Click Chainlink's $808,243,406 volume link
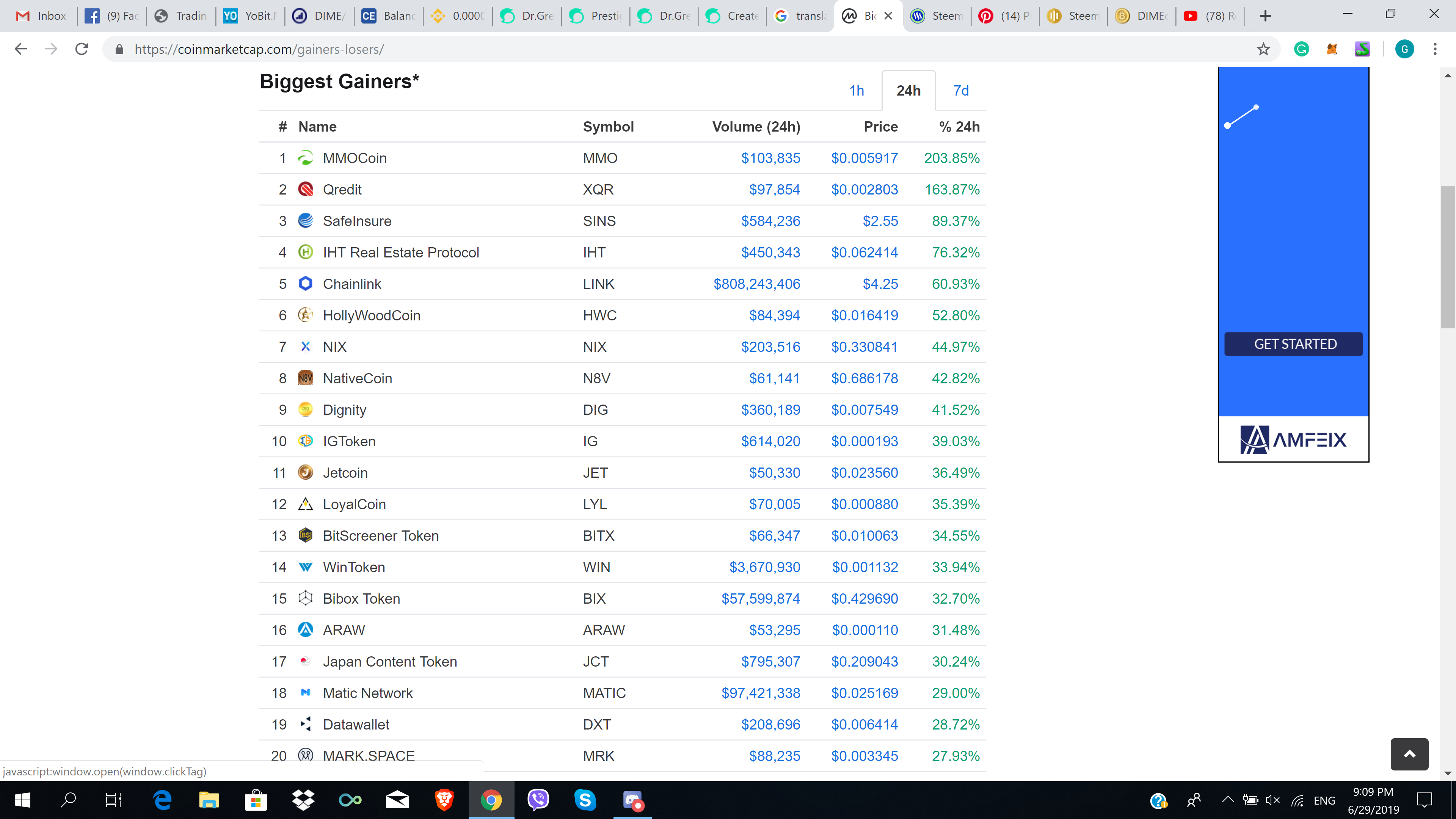Viewport: 1456px width, 819px height. tap(756, 284)
